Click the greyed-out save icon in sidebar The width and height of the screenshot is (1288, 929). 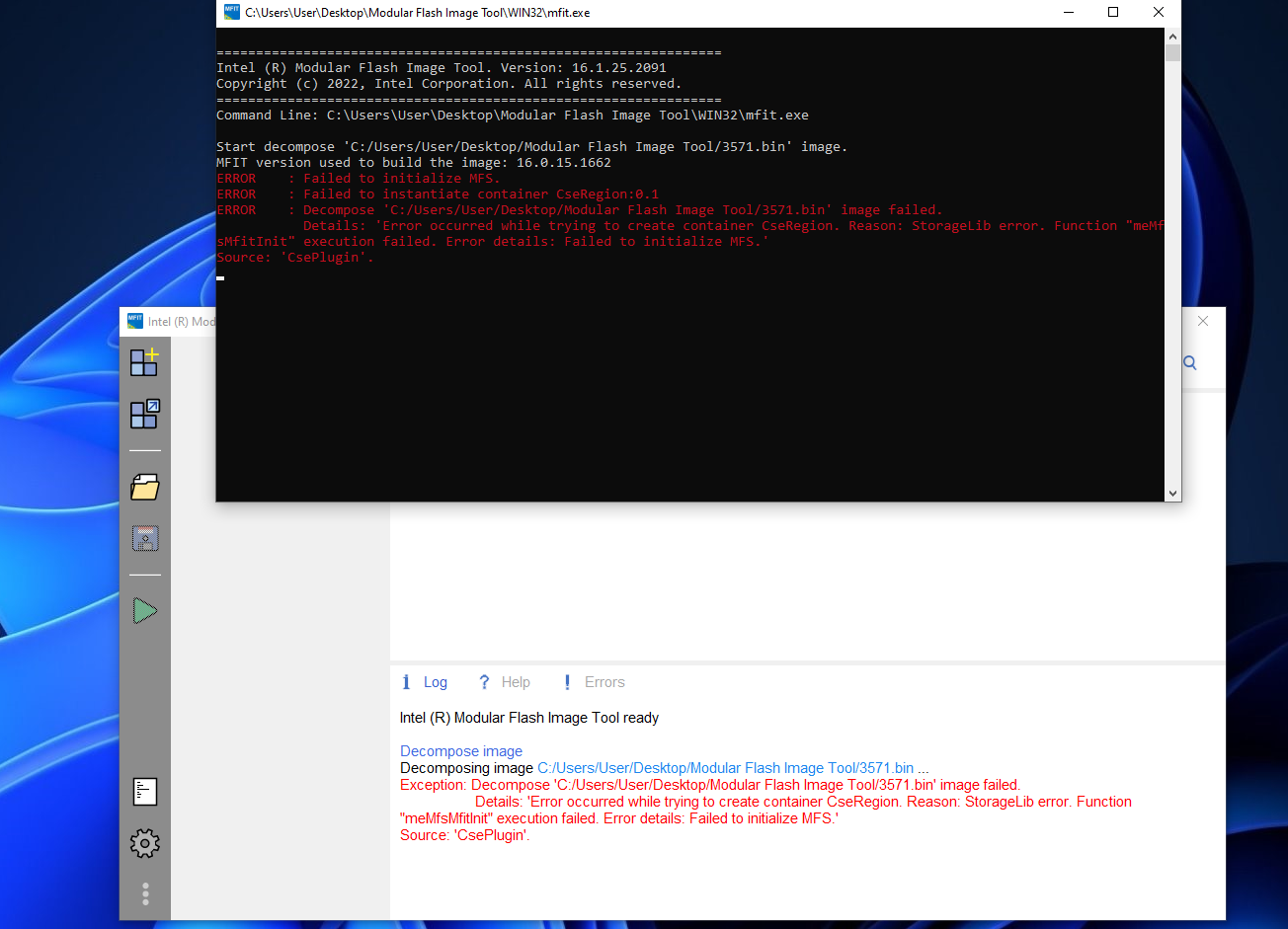[x=145, y=539]
